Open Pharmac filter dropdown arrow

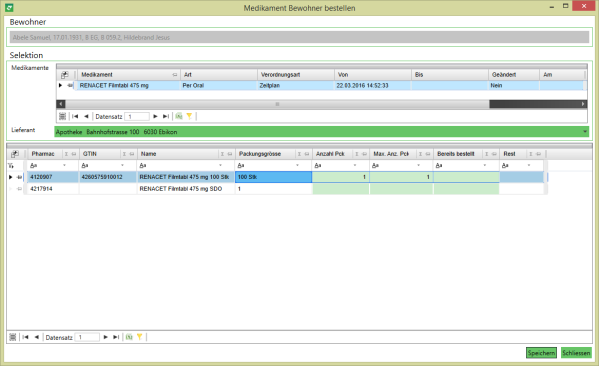point(64,165)
